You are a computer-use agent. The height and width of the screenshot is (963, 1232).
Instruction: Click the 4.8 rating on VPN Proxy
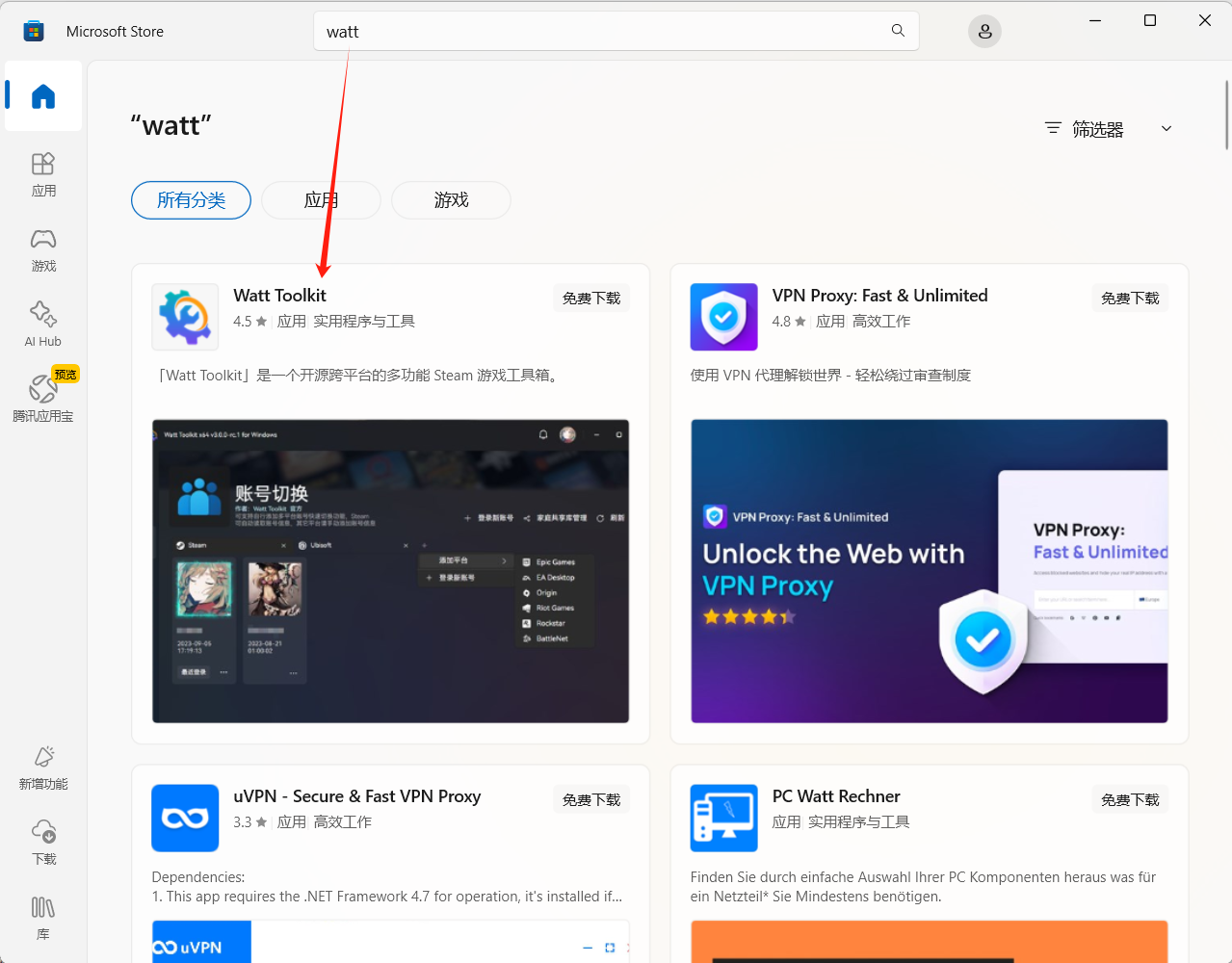click(788, 322)
